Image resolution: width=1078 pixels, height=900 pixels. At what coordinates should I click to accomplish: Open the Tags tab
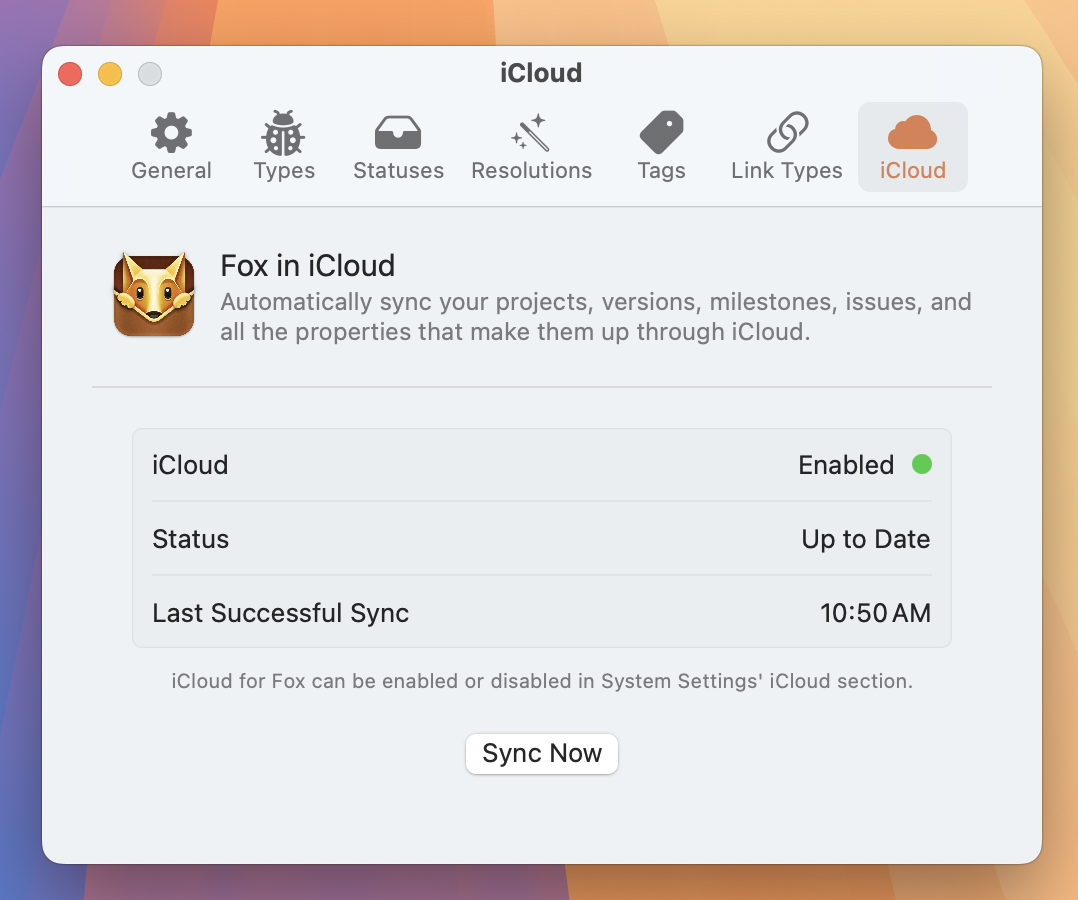(661, 147)
